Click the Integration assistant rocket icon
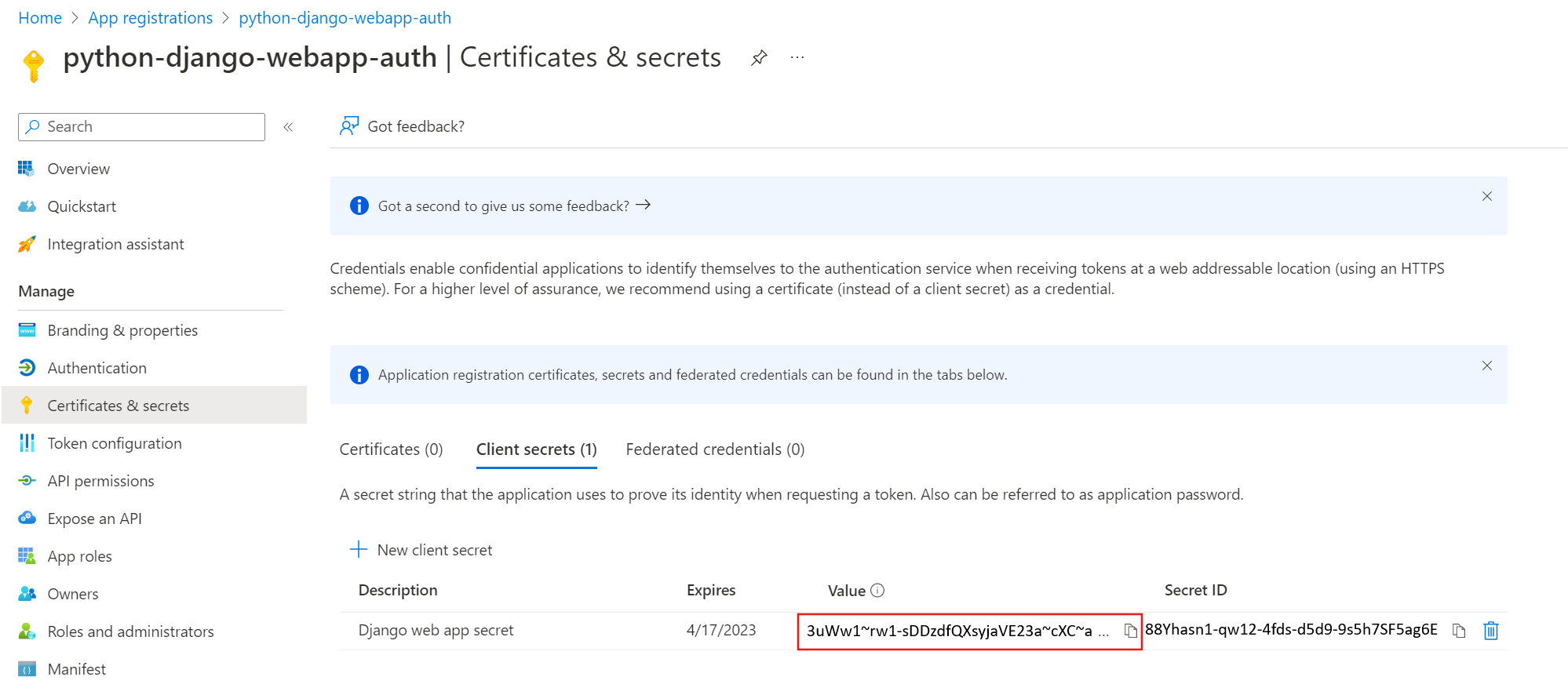The height and width of the screenshot is (695, 1568). pyautogui.click(x=27, y=244)
